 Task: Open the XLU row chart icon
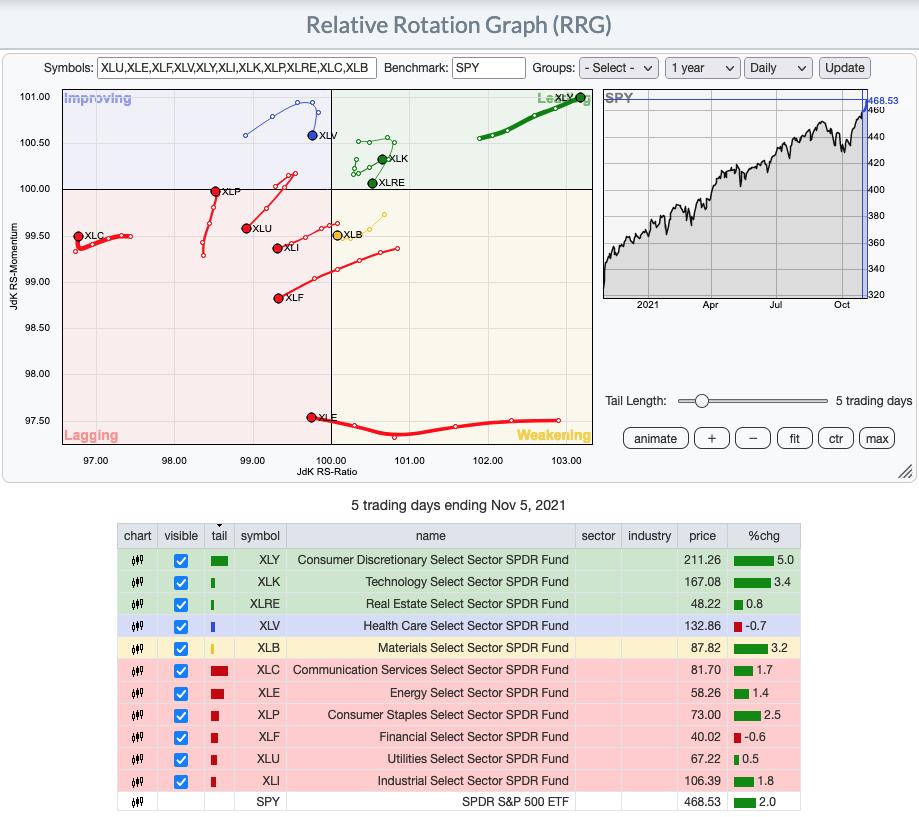pyautogui.click(x=137, y=759)
